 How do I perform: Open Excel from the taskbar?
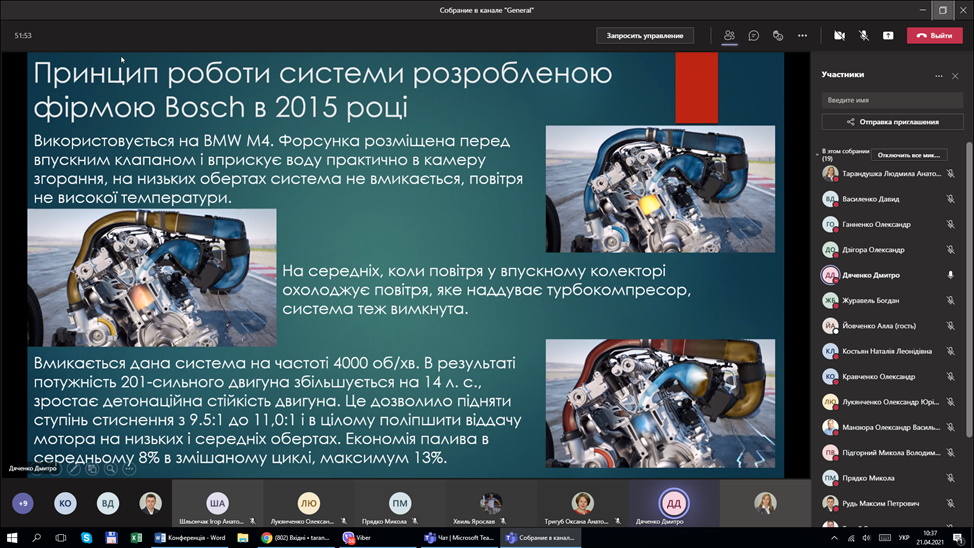(x=136, y=537)
